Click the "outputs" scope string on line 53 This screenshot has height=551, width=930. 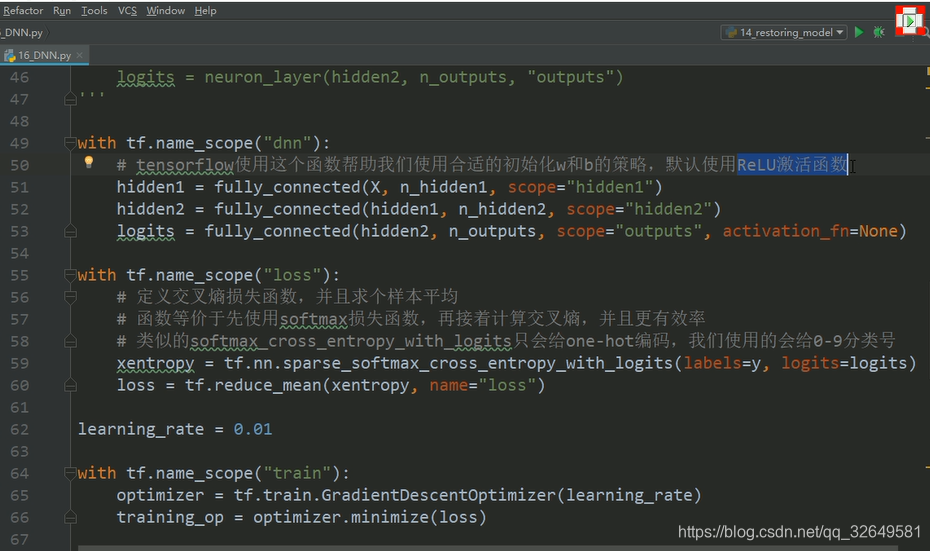(x=658, y=231)
